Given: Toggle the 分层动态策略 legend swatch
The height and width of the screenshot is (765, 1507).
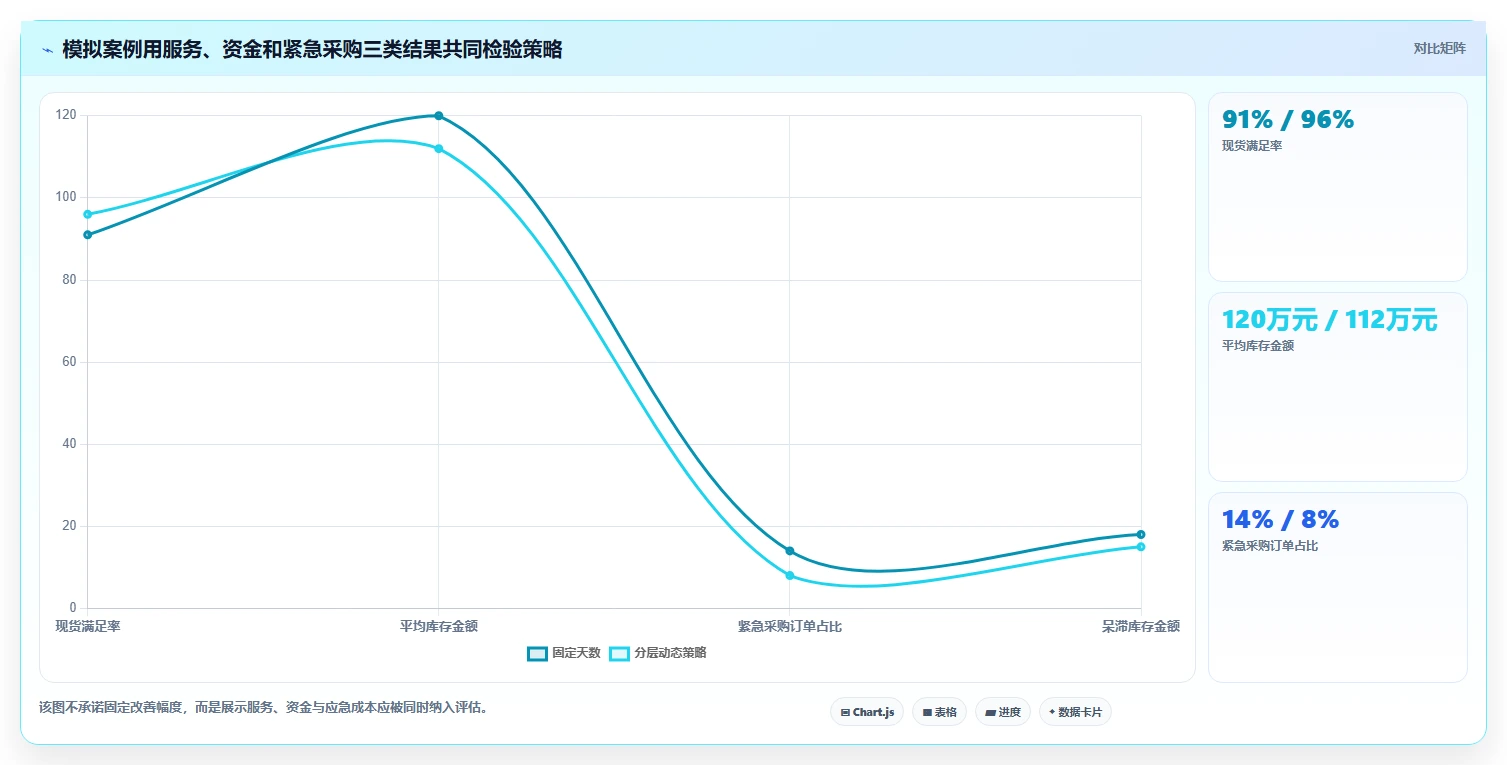Looking at the screenshot, I should (x=619, y=653).
